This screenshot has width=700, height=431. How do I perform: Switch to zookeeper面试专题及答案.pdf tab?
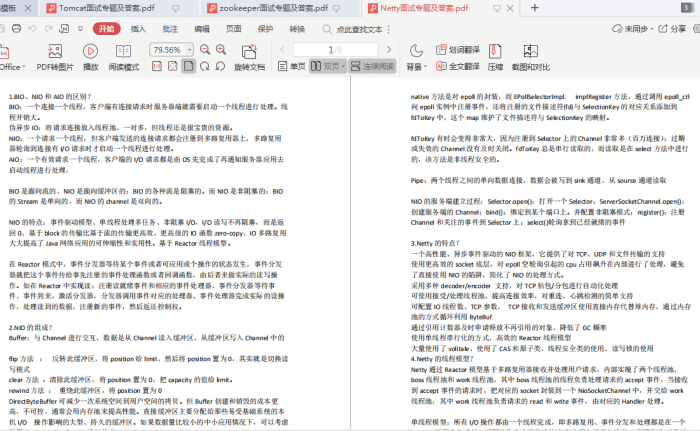(273, 8)
